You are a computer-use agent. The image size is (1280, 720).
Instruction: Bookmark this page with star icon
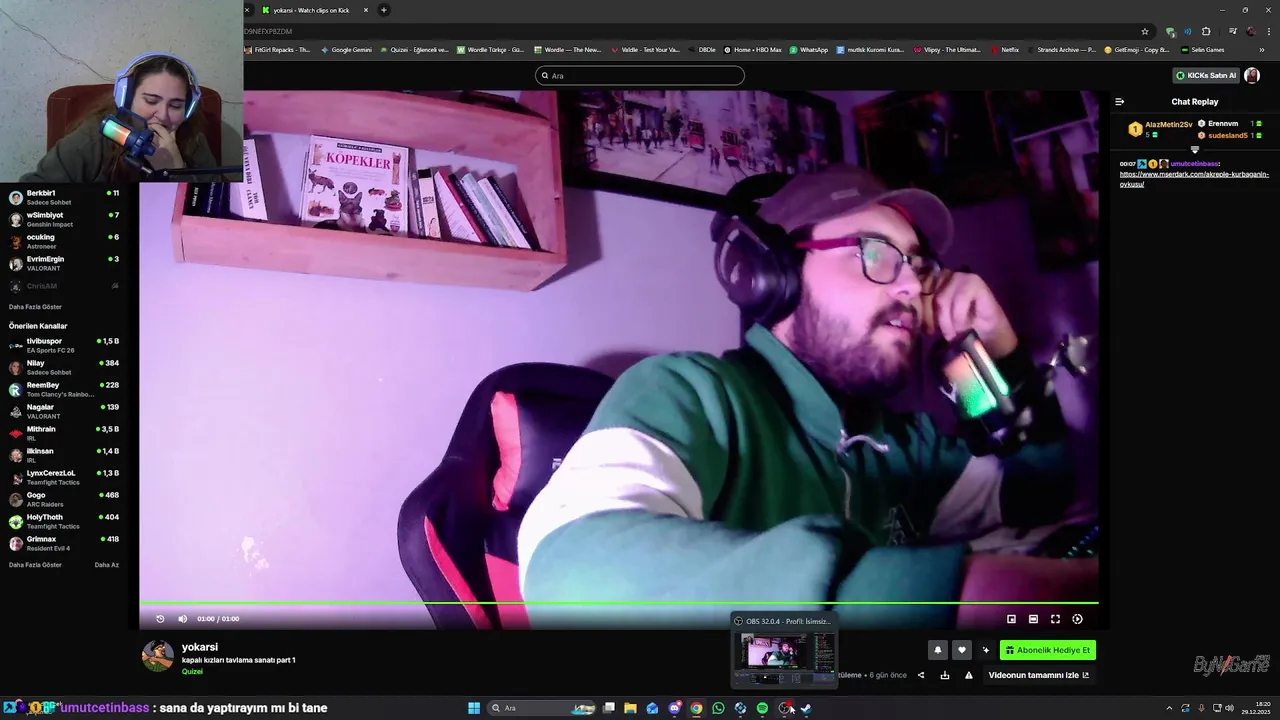[x=1145, y=31]
